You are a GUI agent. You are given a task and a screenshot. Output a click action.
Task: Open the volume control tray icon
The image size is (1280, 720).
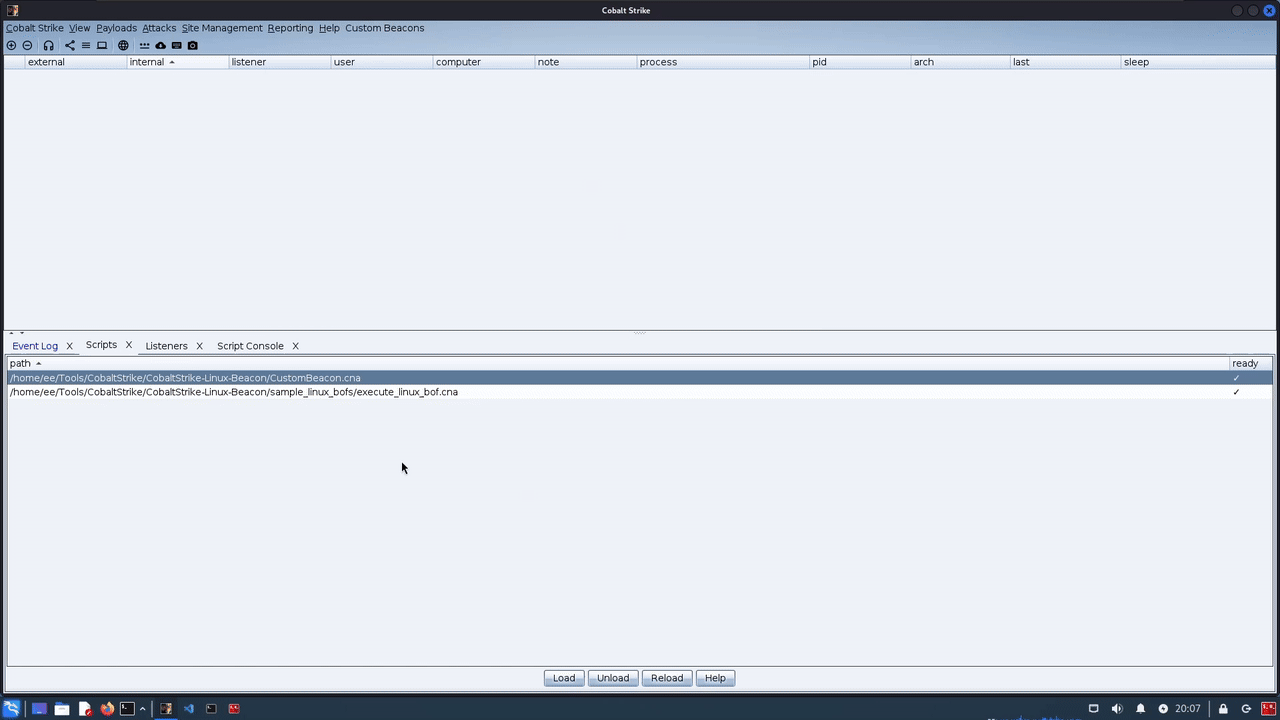[x=1116, y=709]
